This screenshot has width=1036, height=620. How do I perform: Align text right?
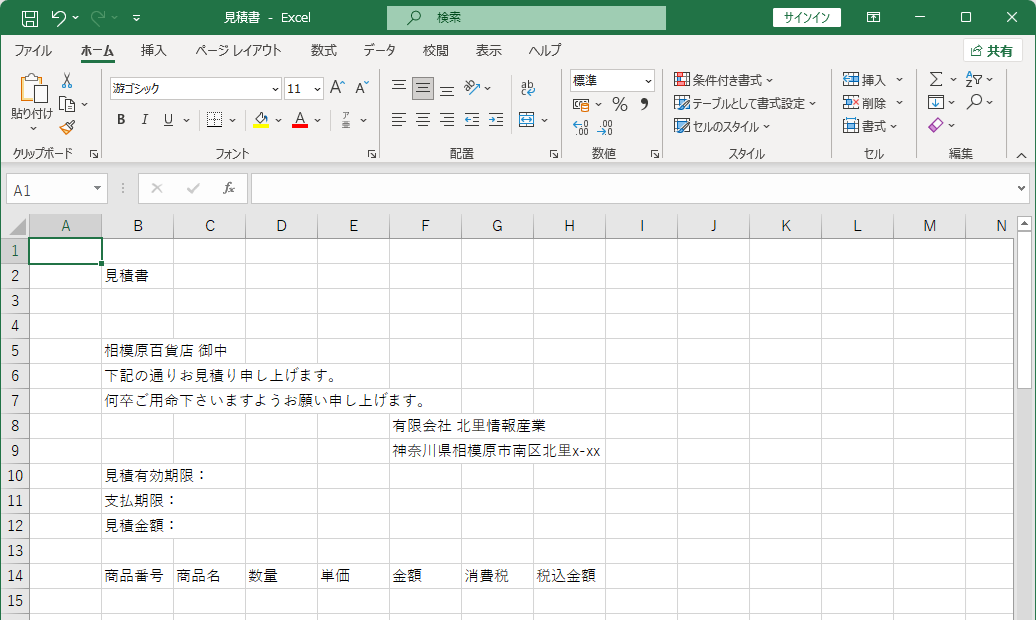447,120
